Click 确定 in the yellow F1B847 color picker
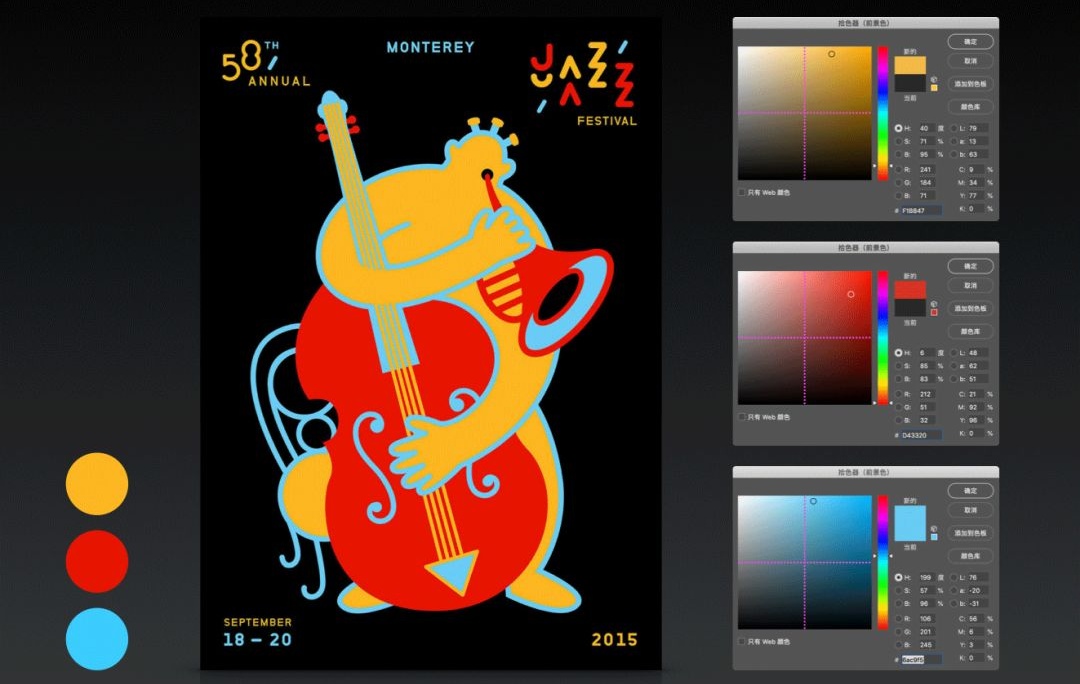Viewport: 1080px width, 684px height. tap(971, 42)
